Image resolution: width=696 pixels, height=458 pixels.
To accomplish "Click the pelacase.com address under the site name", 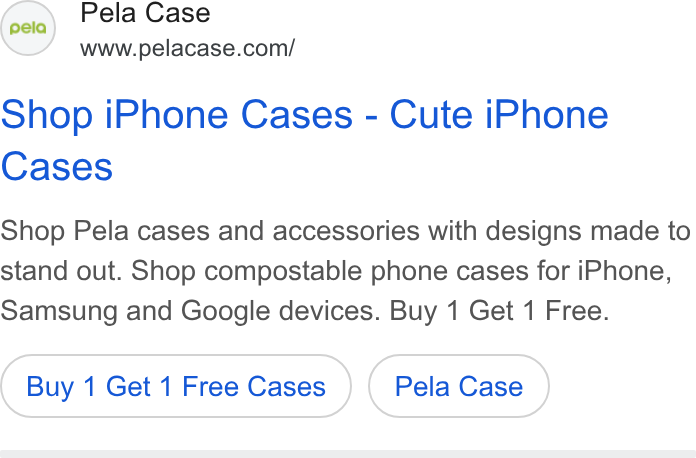I will tap(187, 48).
